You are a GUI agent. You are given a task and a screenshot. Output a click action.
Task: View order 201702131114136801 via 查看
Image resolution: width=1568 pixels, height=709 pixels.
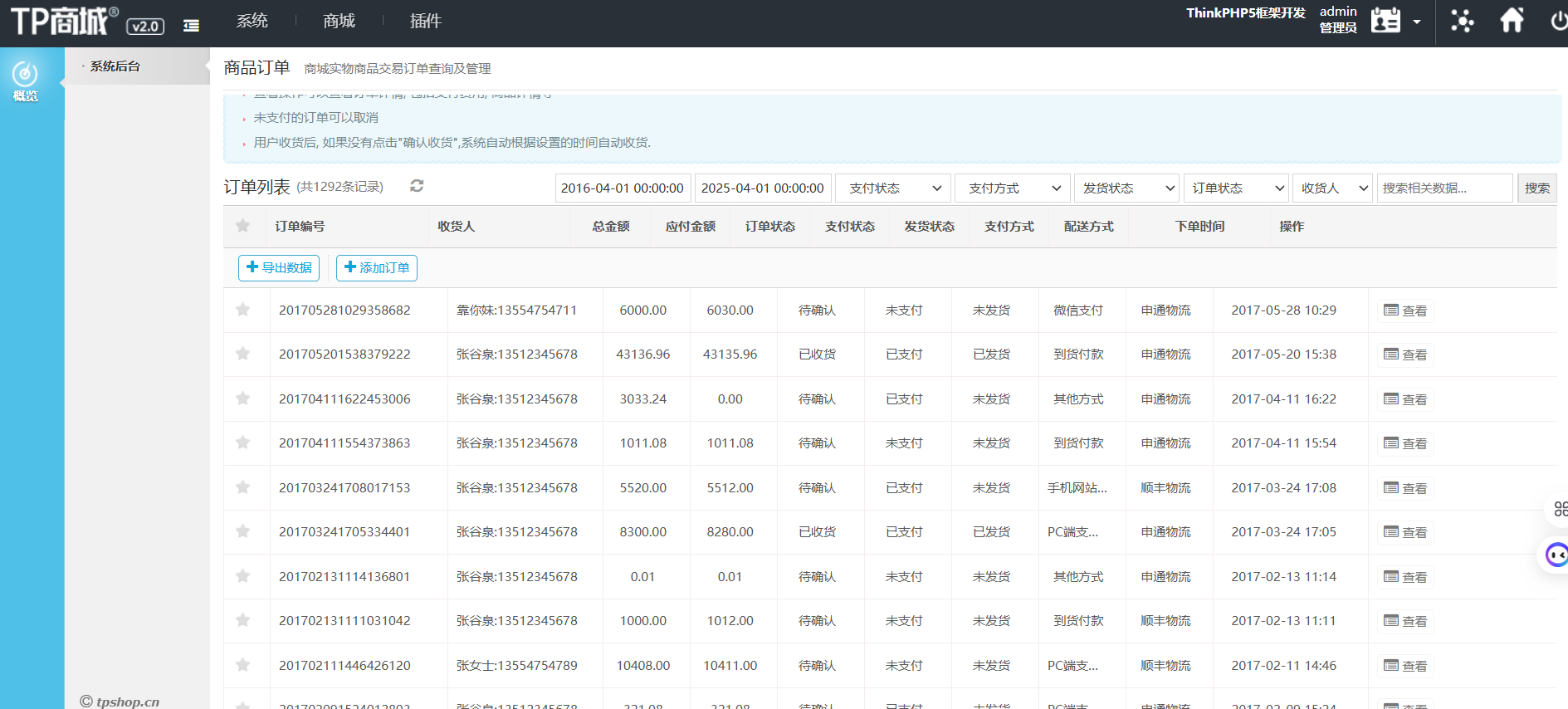click(x=1405, y=577)
